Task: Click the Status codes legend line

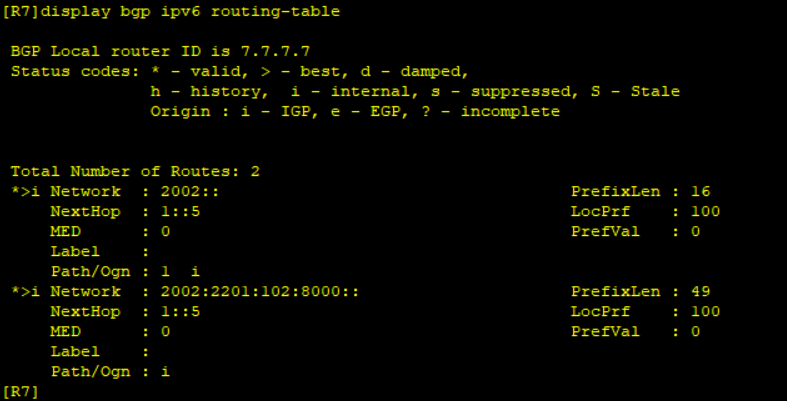Action: (x=239, y=71)
